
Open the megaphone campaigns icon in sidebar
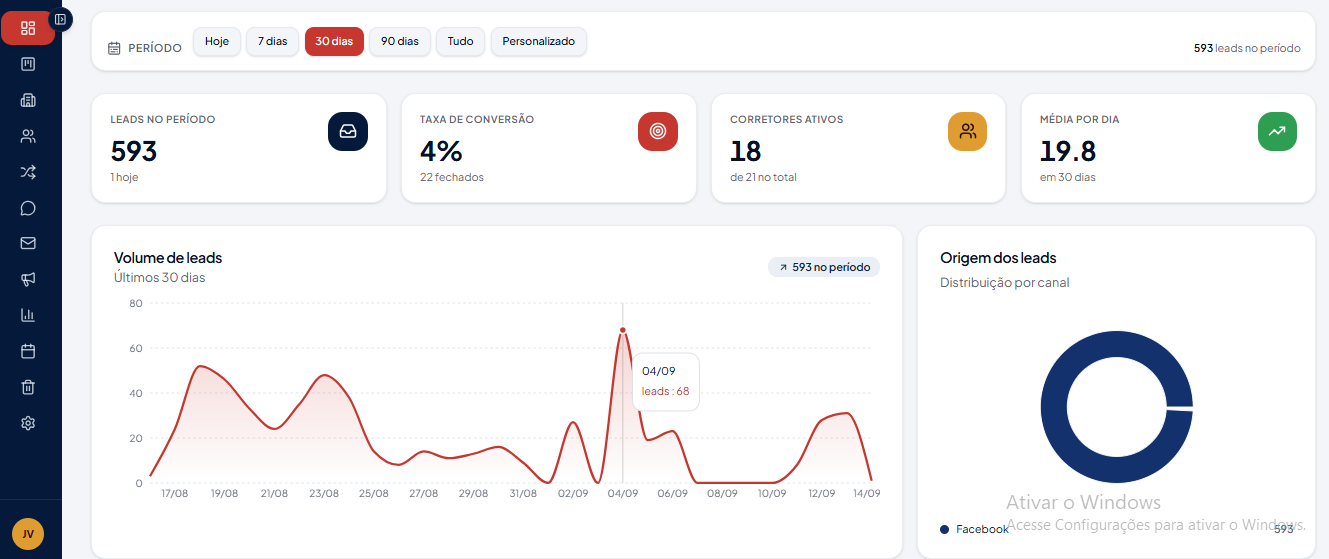click(x=28, y=279)
